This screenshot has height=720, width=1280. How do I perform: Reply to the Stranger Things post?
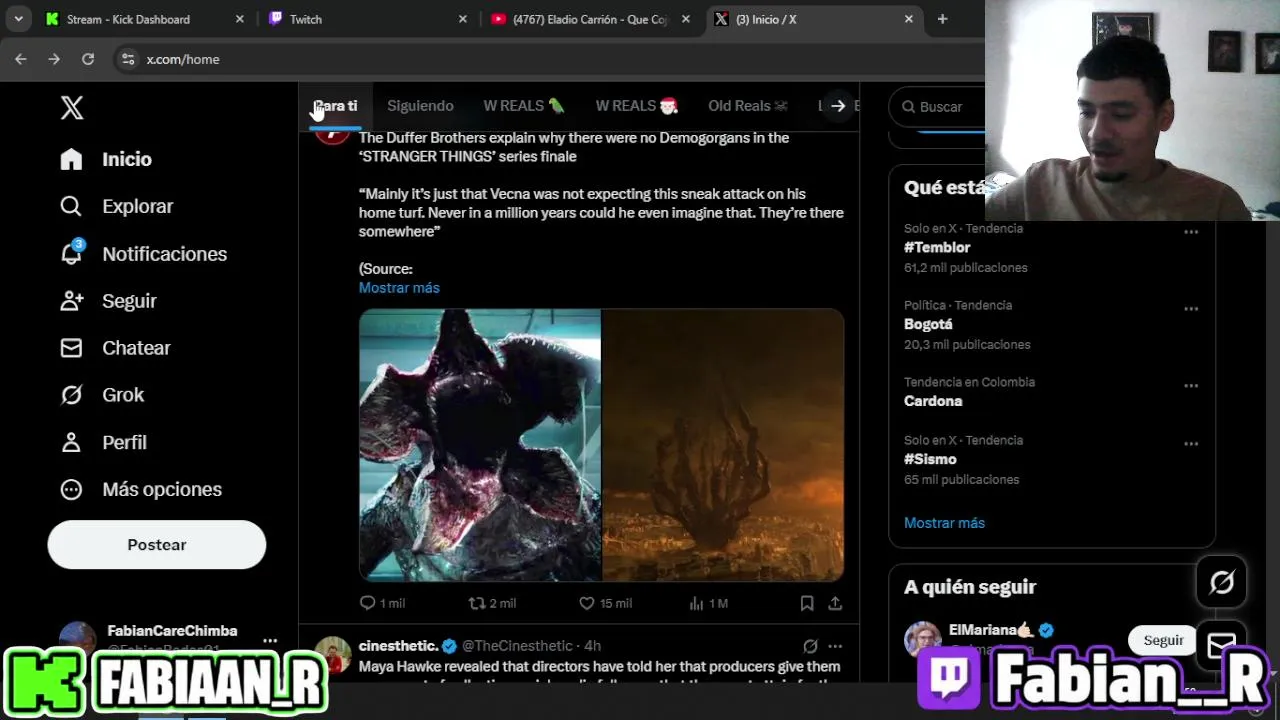382,603
